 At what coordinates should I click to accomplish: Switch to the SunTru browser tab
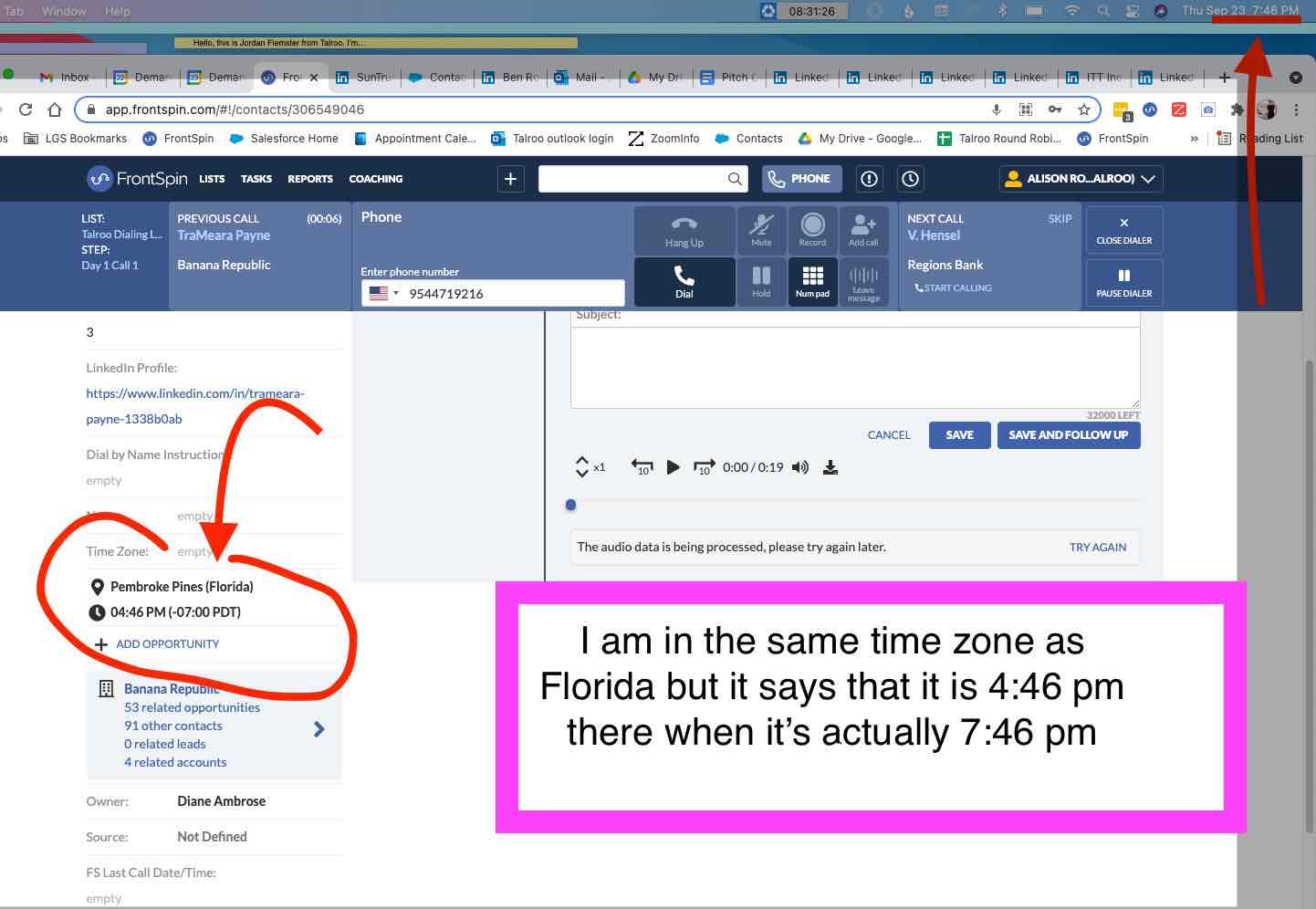[364, 78]
